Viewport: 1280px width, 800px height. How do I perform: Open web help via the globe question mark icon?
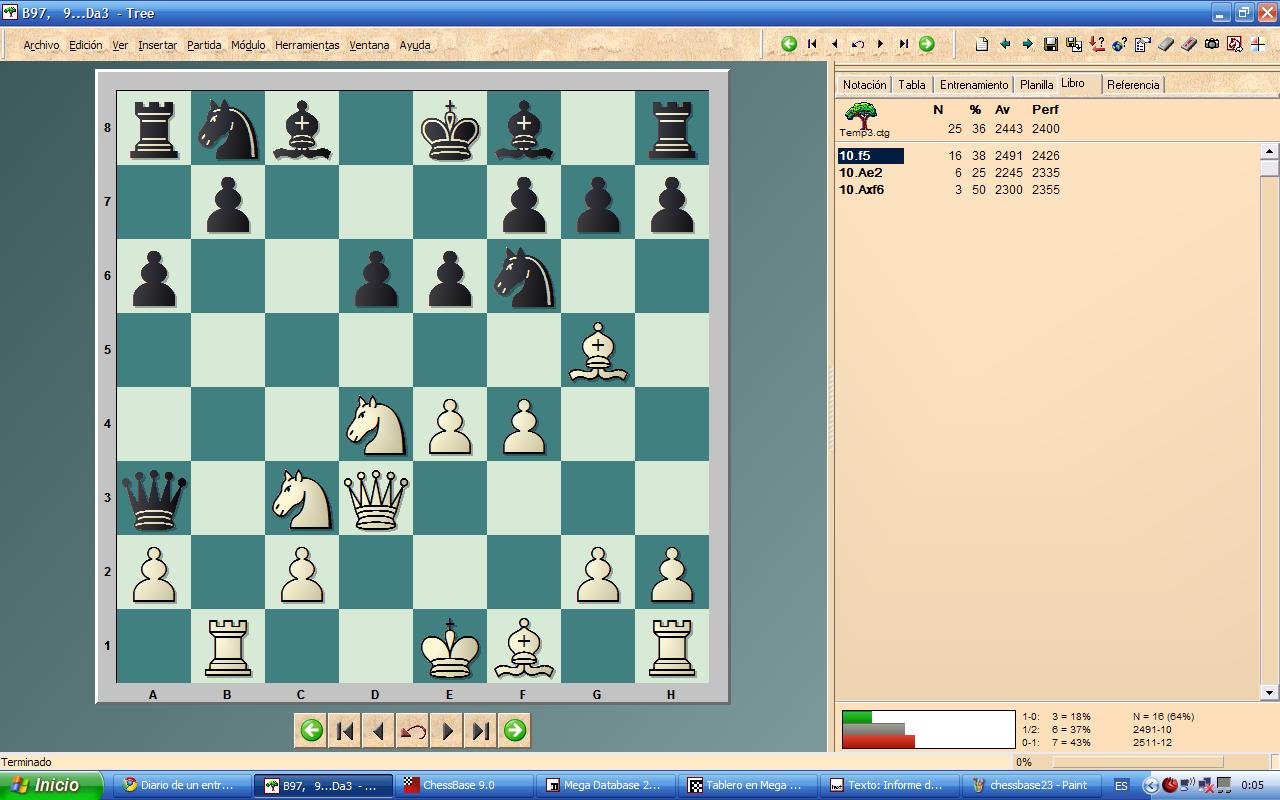tap(1120, 44)
